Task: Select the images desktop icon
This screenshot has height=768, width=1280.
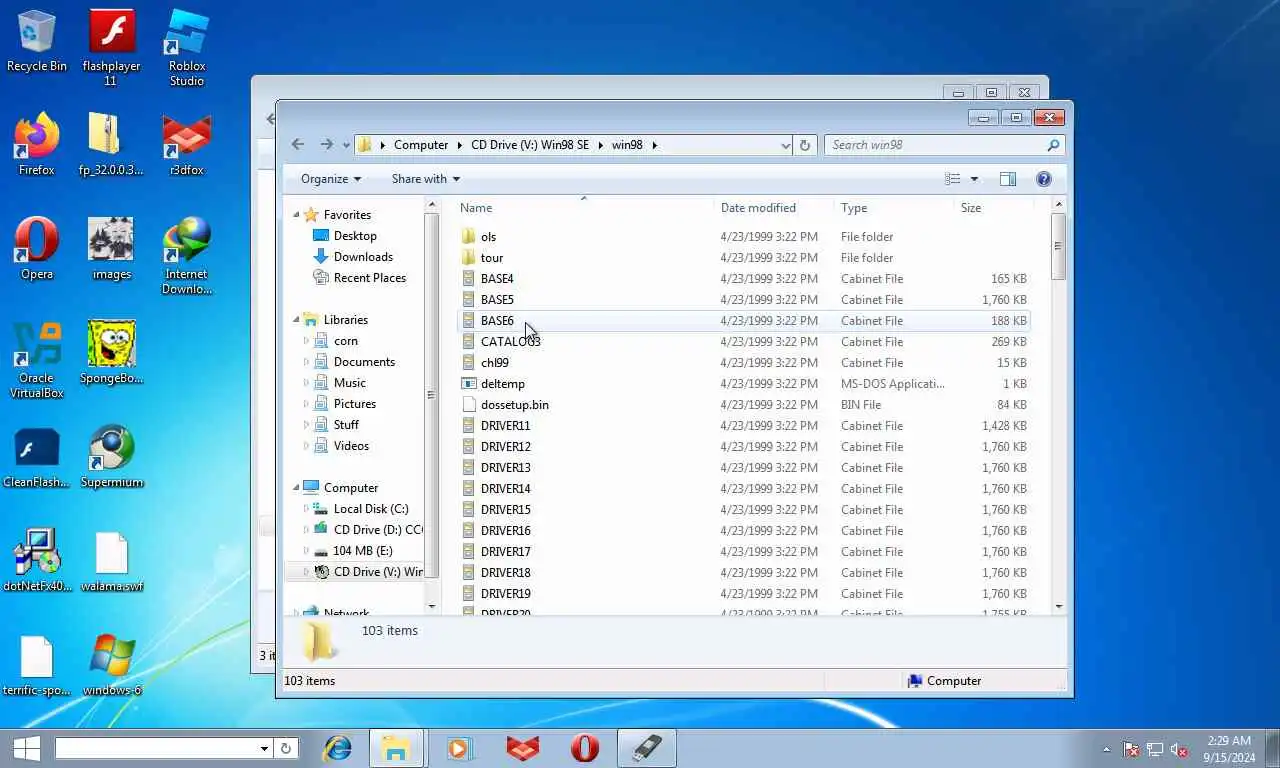Action: (111, 248)
